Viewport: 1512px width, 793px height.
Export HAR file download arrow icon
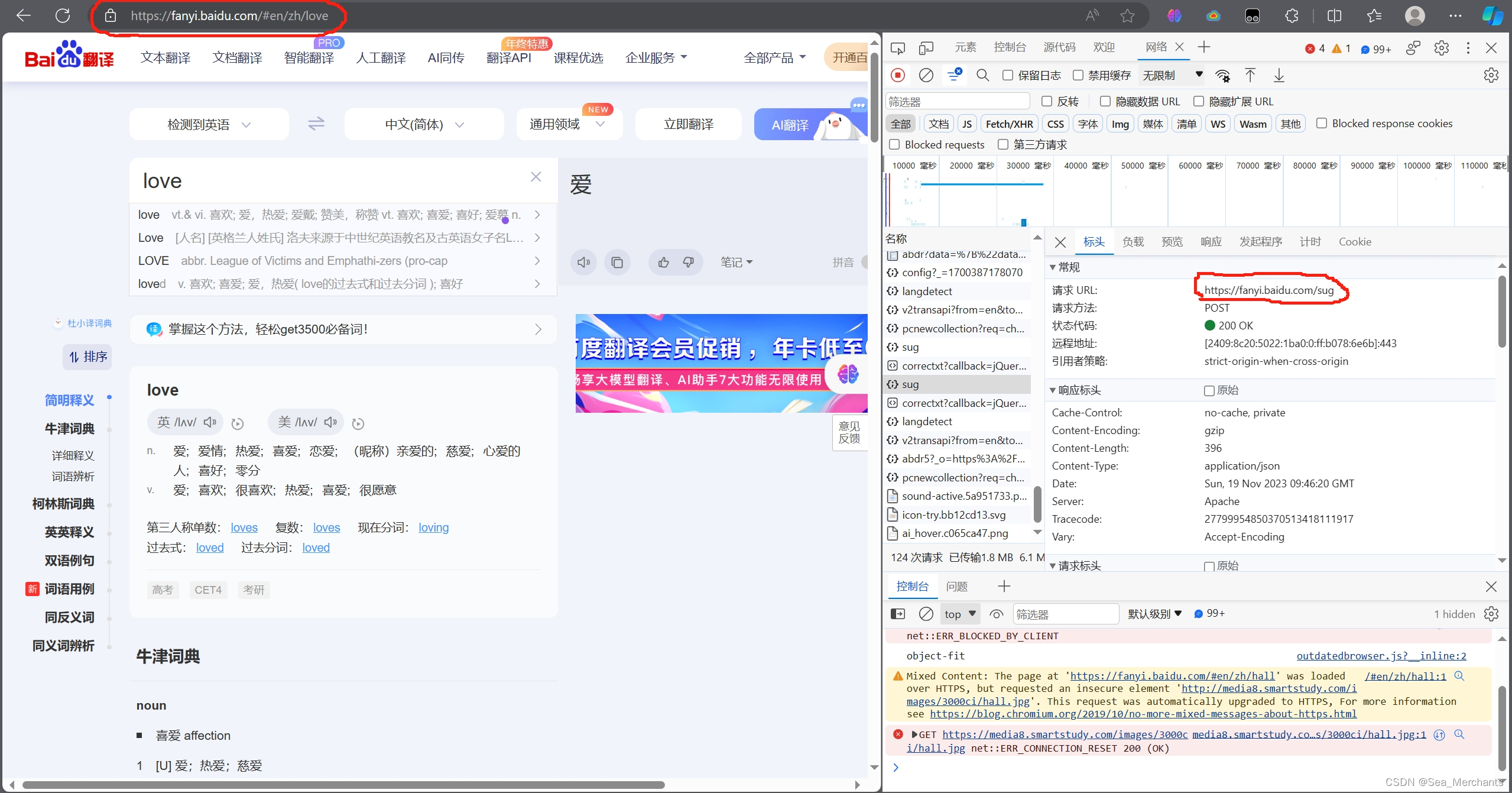tap(1279, 75)
